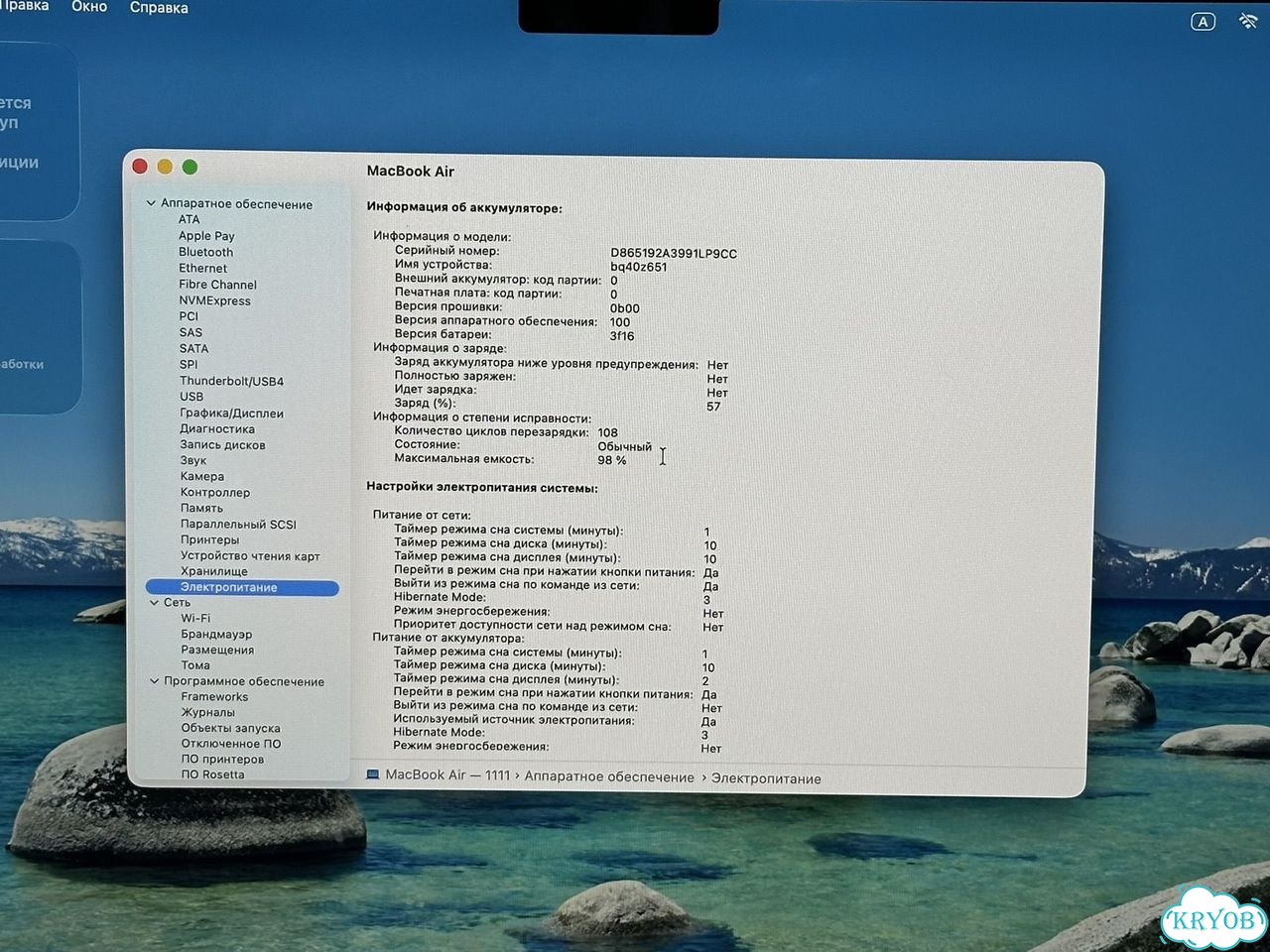Select Объекты запуска in the sidebar
Viewport: 1270px width, 952px height.
pos(230,728)
